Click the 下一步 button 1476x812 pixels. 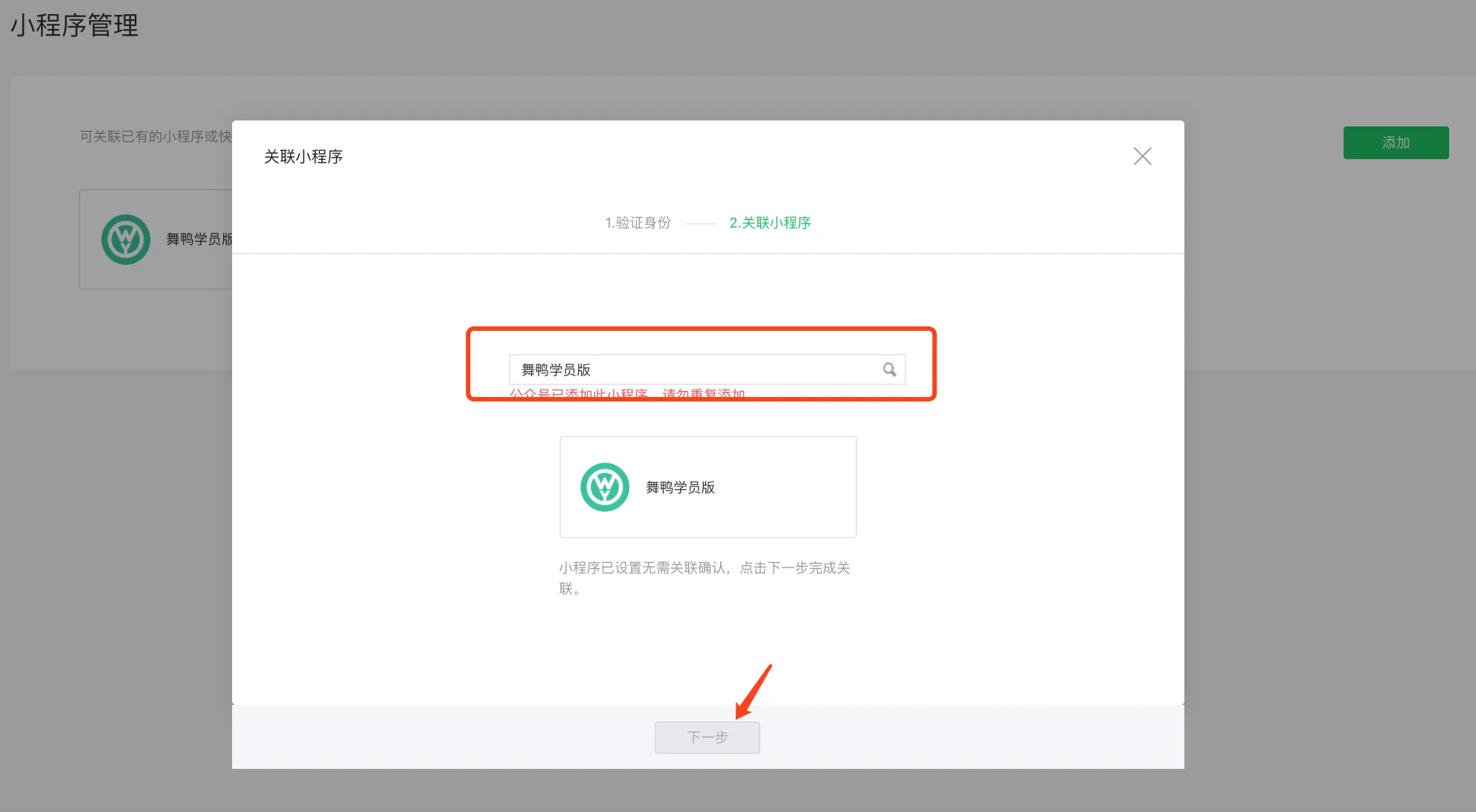coord(707,737)
